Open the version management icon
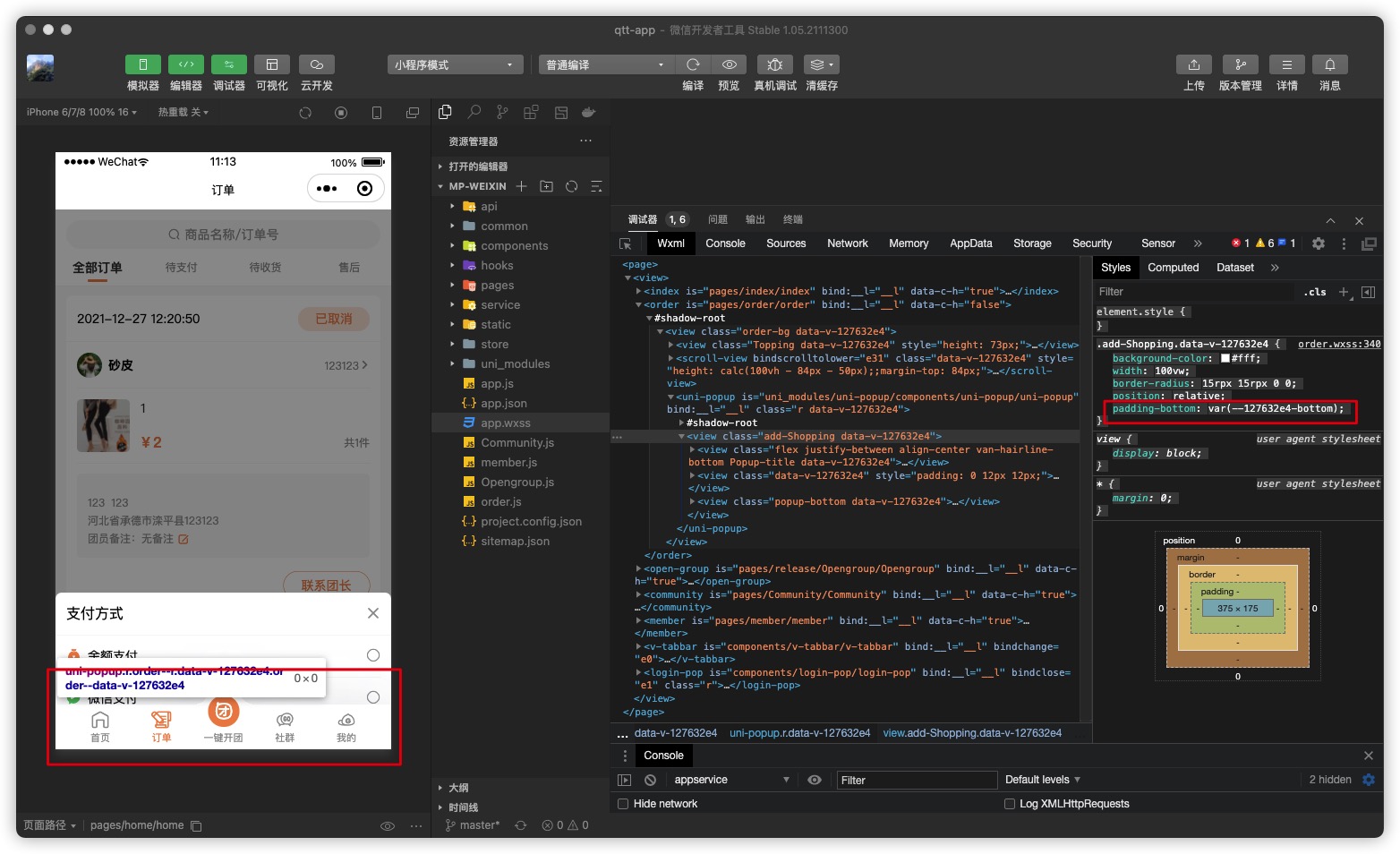The height and width of the screenshot is (854, 1400). 1240,64
